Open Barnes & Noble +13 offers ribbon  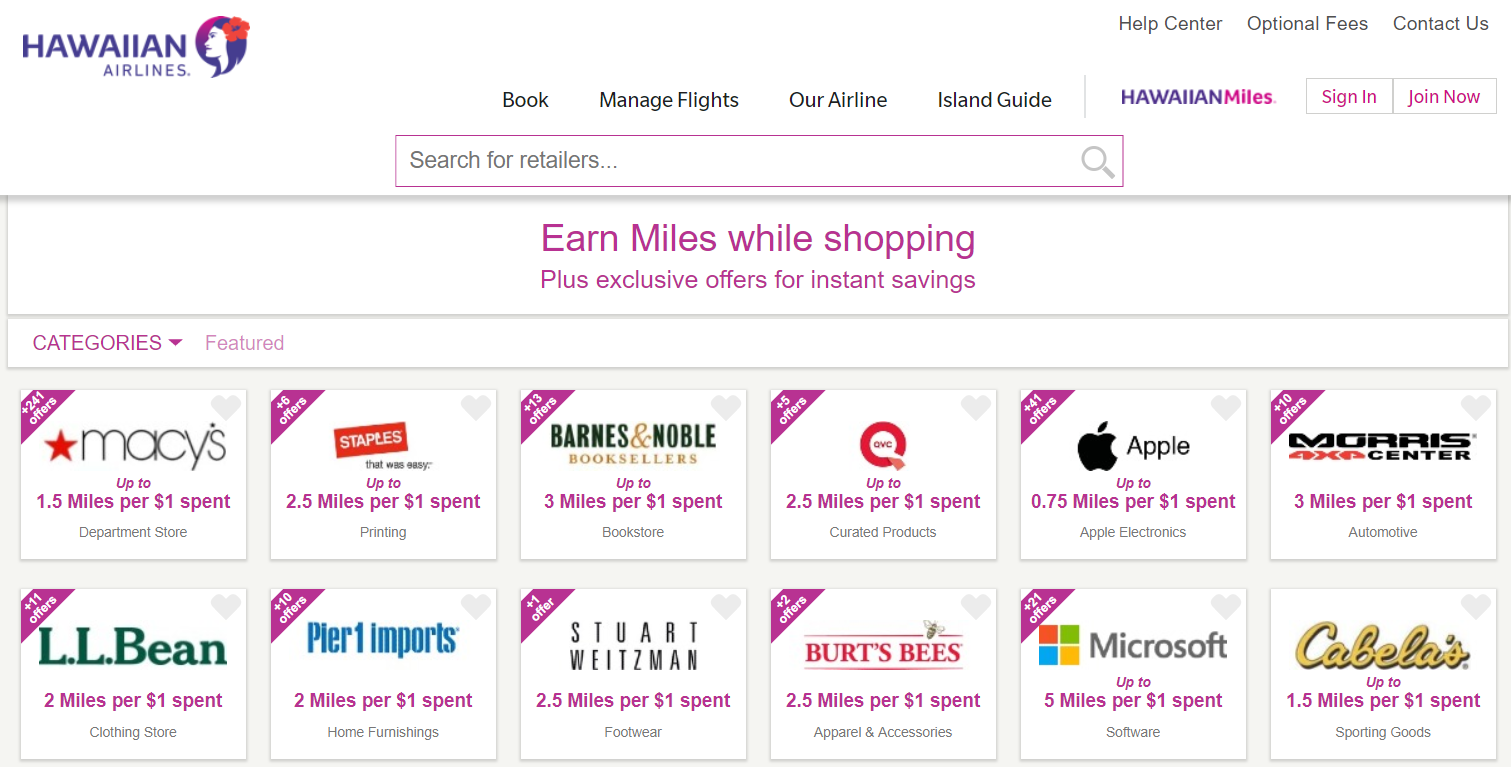pos(540,409)
